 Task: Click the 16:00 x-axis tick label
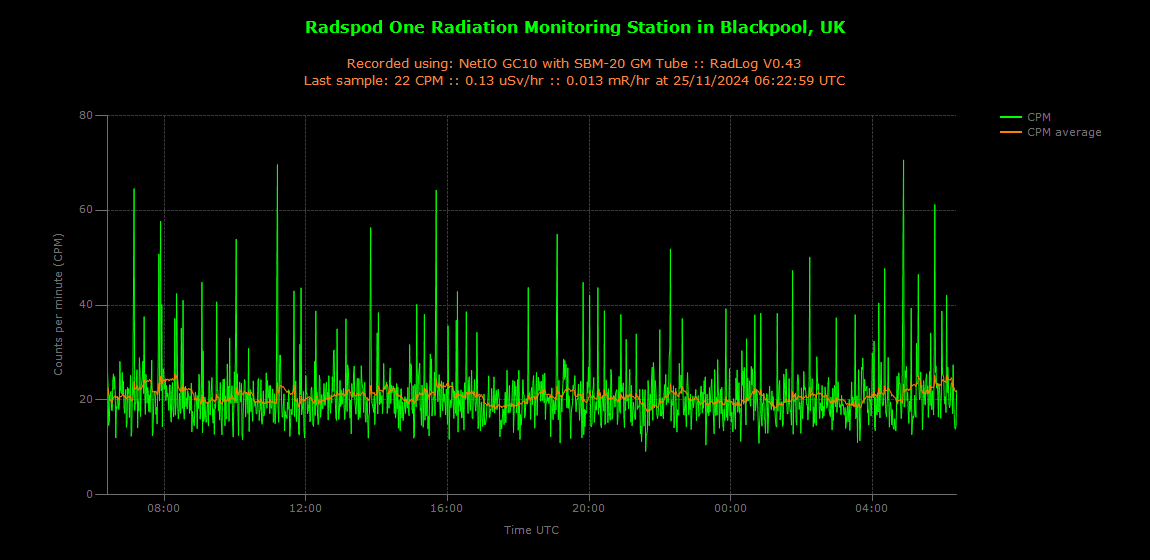pyautogui.click(x=447, y=507)
